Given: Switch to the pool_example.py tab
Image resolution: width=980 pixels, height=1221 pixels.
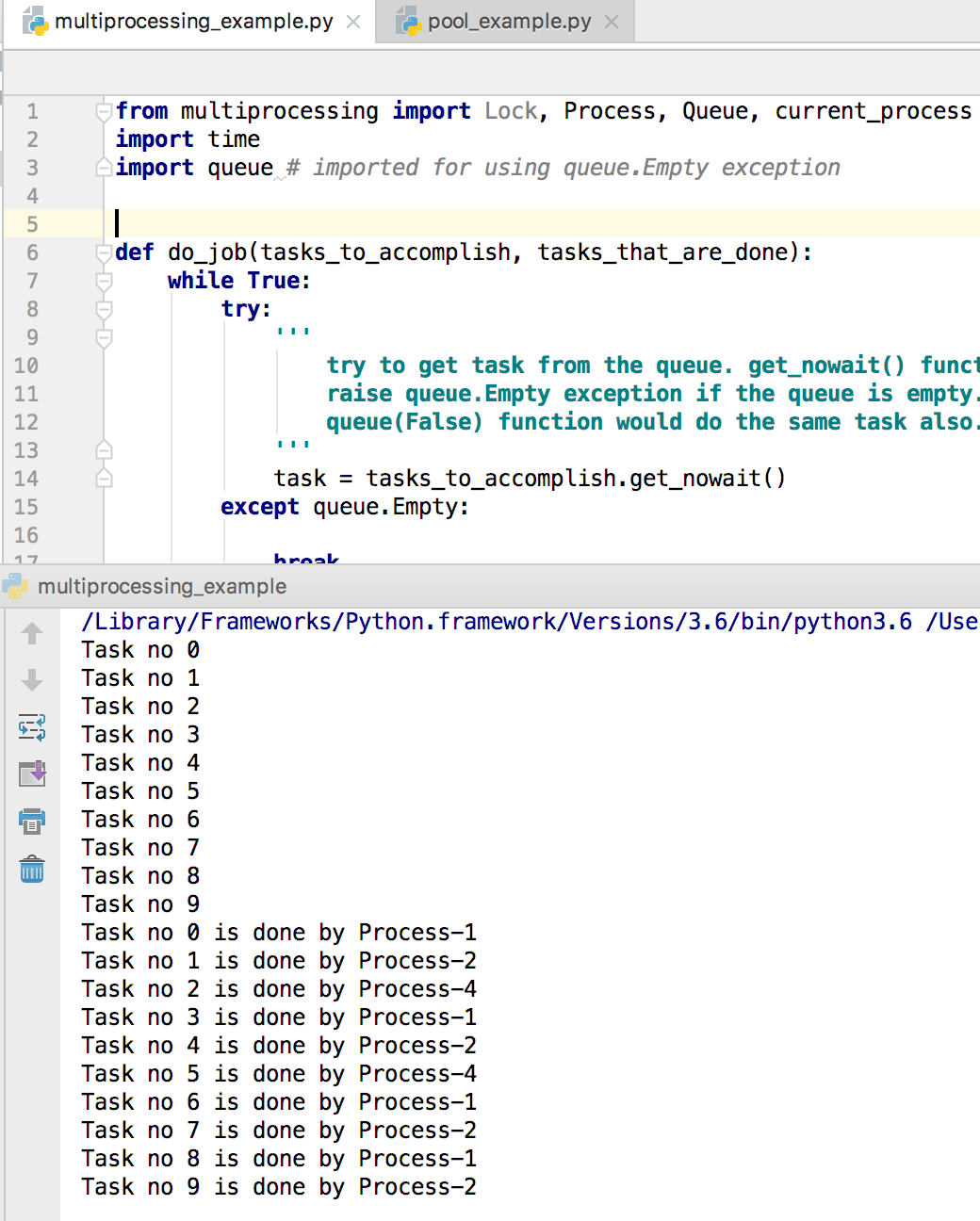Looking at the screenshot, I should 499,21.
